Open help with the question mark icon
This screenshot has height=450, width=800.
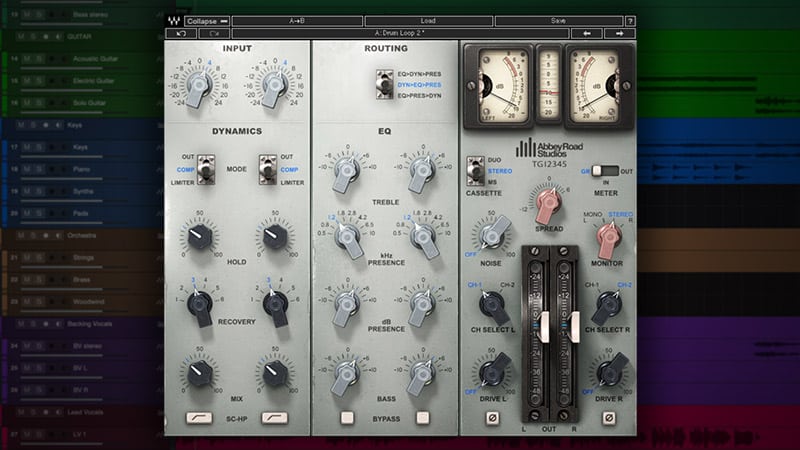[x=630, y=20]
